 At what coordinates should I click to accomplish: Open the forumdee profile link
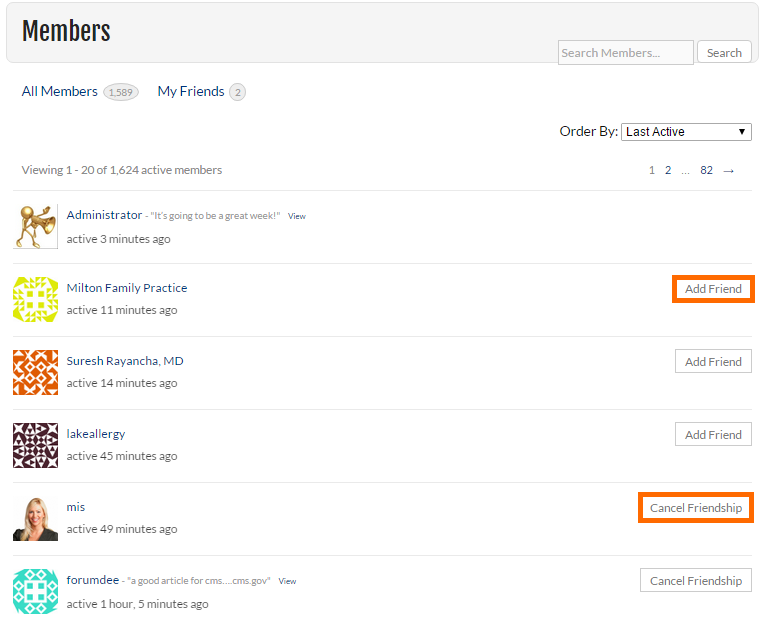click(93, 580)
